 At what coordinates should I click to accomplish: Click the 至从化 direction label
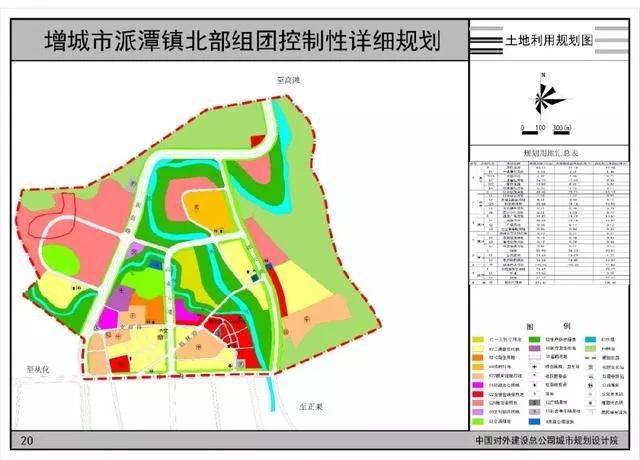[38, 369]
